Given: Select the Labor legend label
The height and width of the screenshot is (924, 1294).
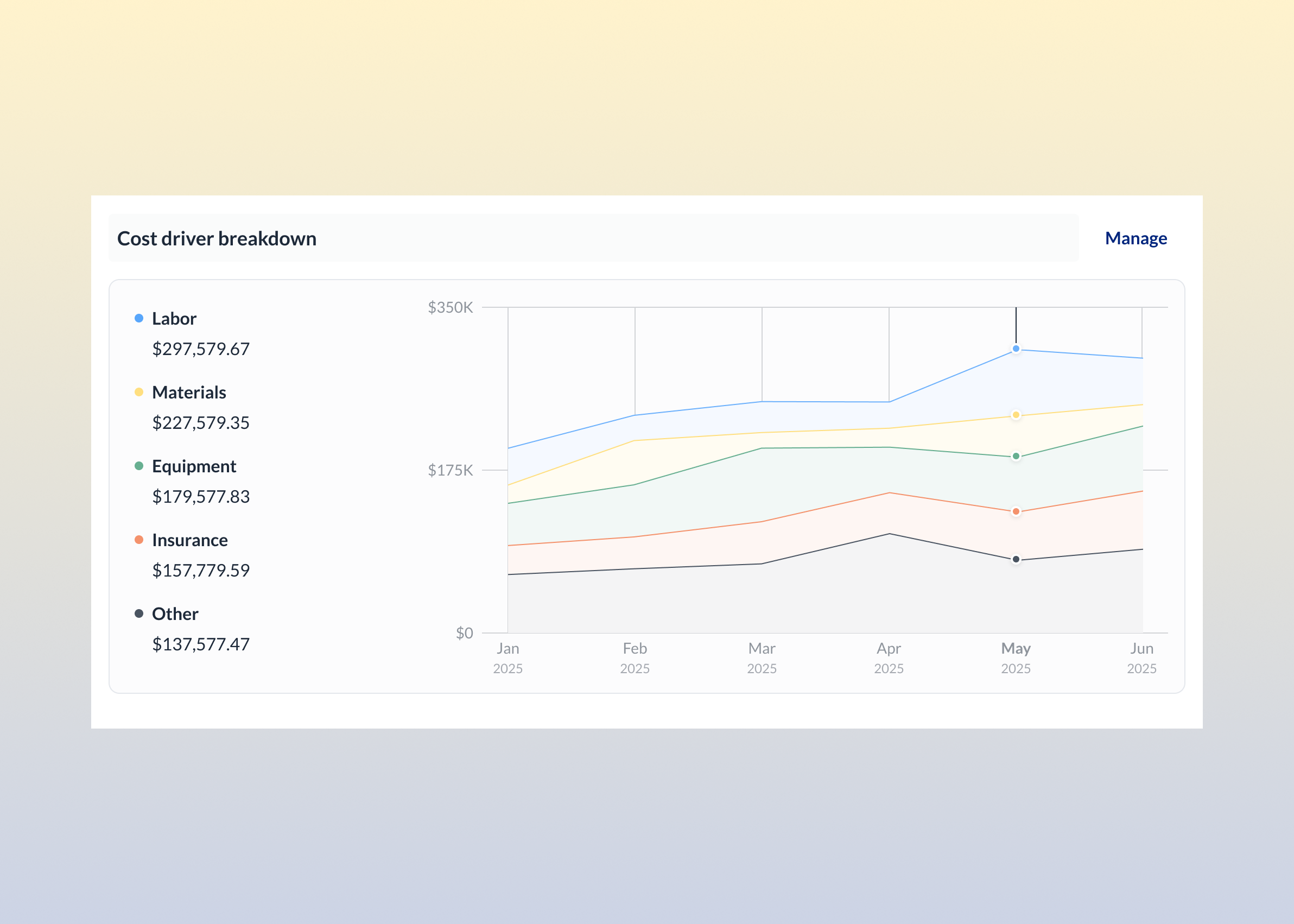Looking at the screenshot, I should 174,319.
